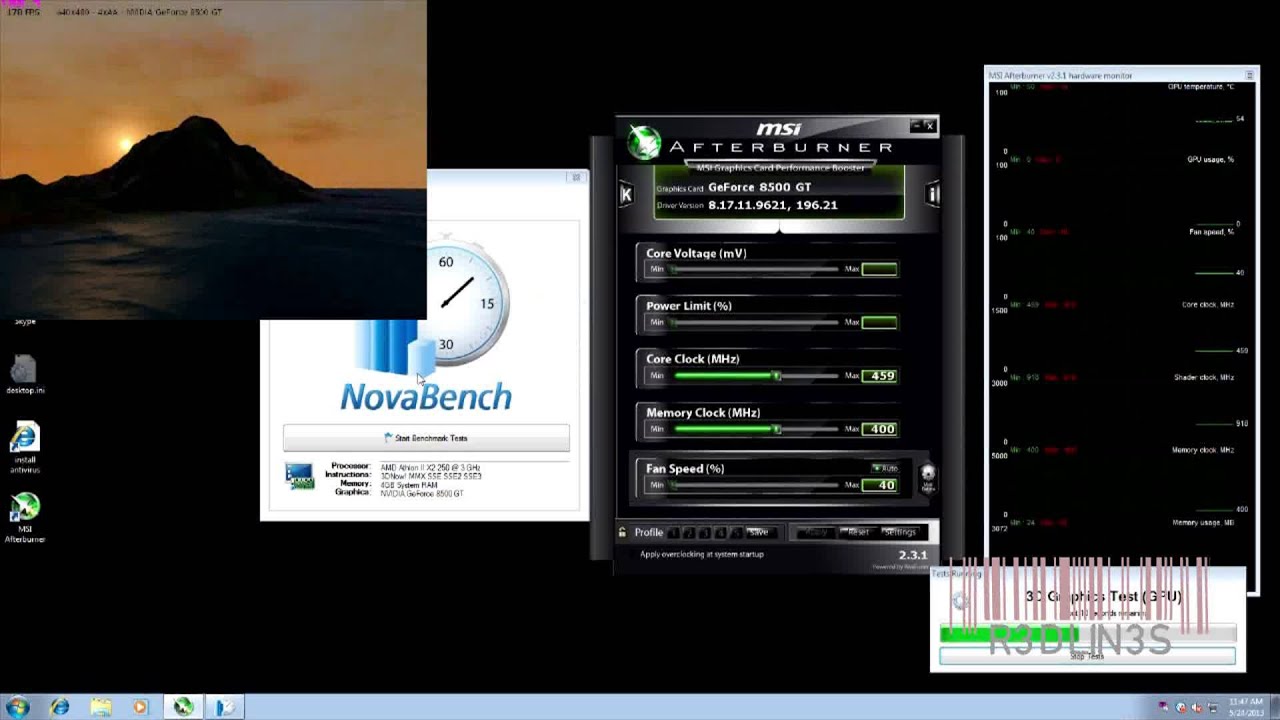Click the Afterburner profile lock icon
1280x720 pixels.
(x=622, y=532)
